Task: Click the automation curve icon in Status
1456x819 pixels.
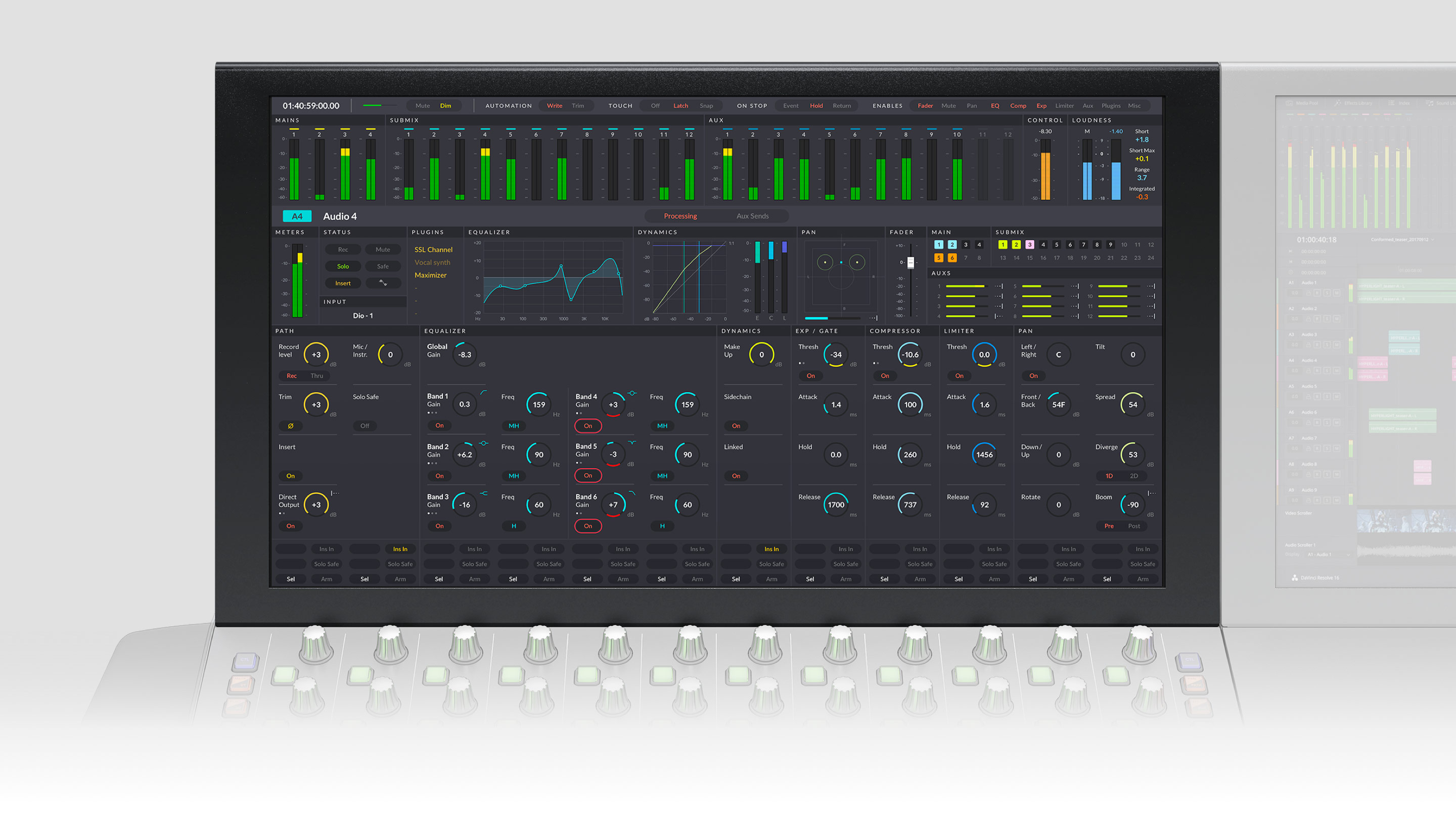Action: pyautogui.click(x=383, y=283)
